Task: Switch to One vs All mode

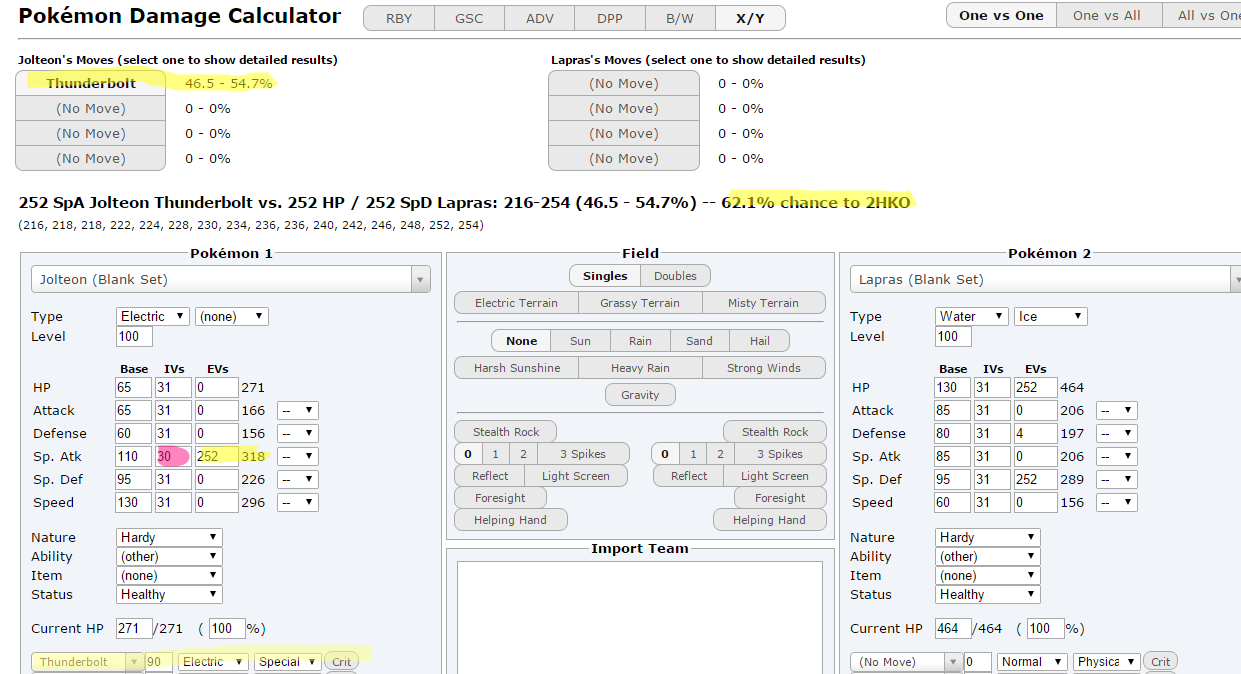Action: (x=1107, y=15)
